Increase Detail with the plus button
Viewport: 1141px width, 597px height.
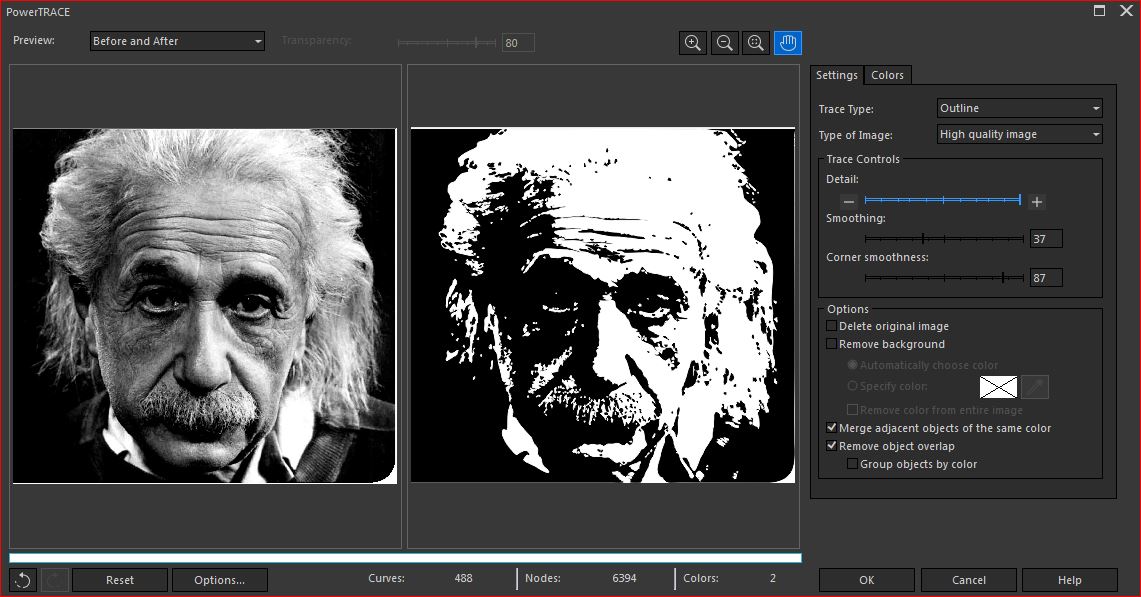pyautogui.click(x=1037, y=202)
